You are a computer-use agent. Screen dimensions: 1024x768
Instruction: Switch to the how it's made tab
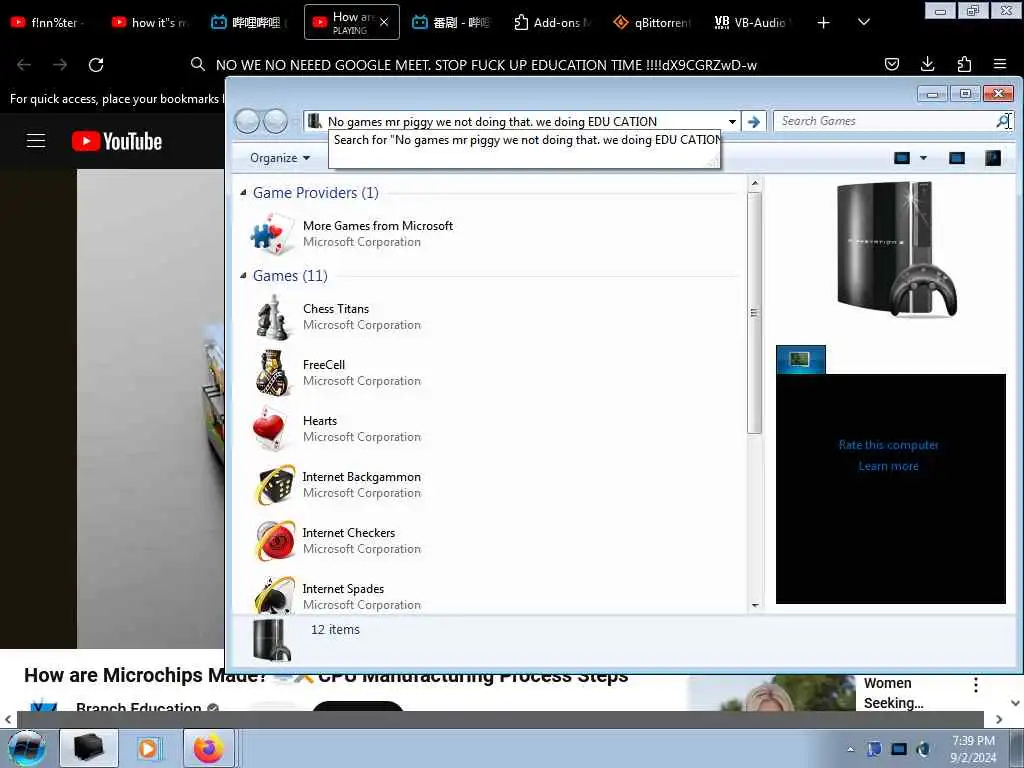(x=150, y=23)
